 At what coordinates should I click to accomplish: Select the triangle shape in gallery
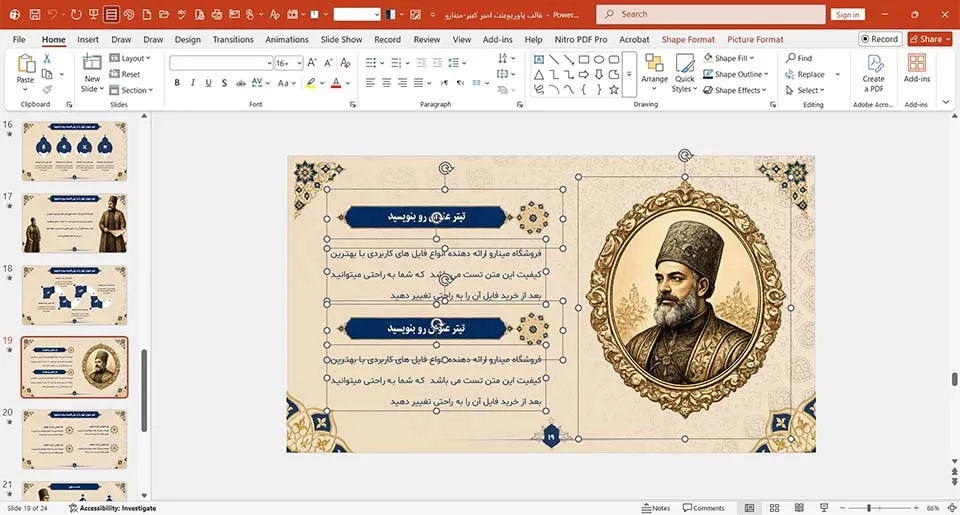539,75
